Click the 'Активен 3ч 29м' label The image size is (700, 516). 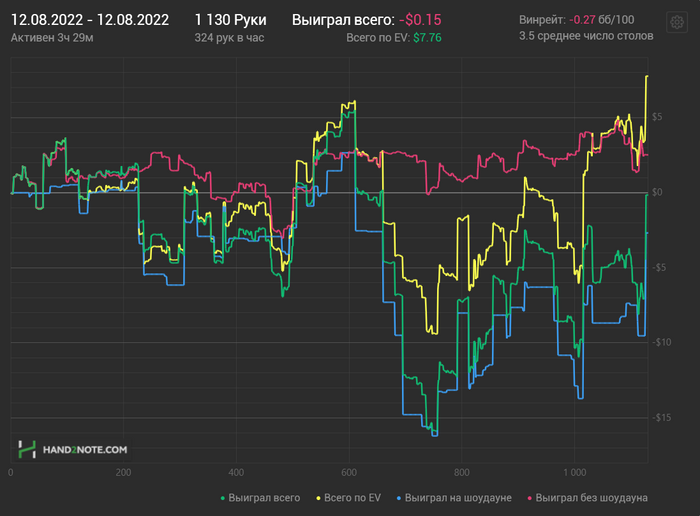pyautogui.click(x=52, y=38)
